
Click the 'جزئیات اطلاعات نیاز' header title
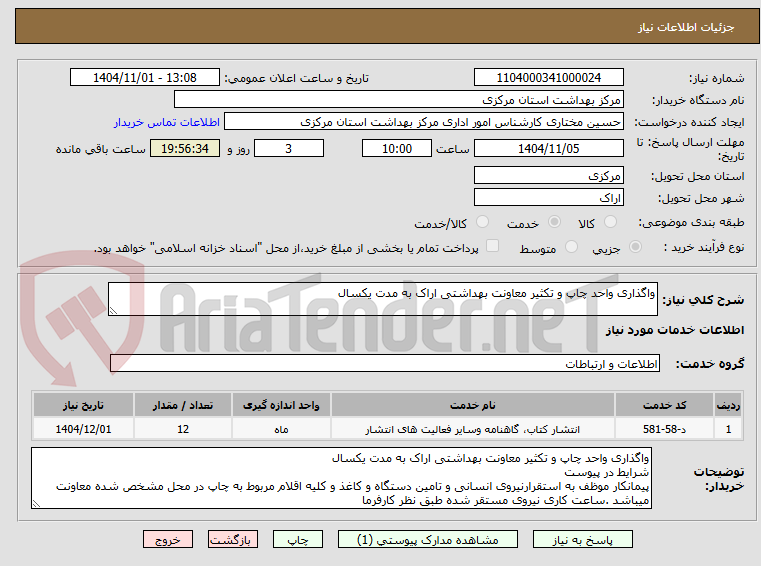click(686, 27)
